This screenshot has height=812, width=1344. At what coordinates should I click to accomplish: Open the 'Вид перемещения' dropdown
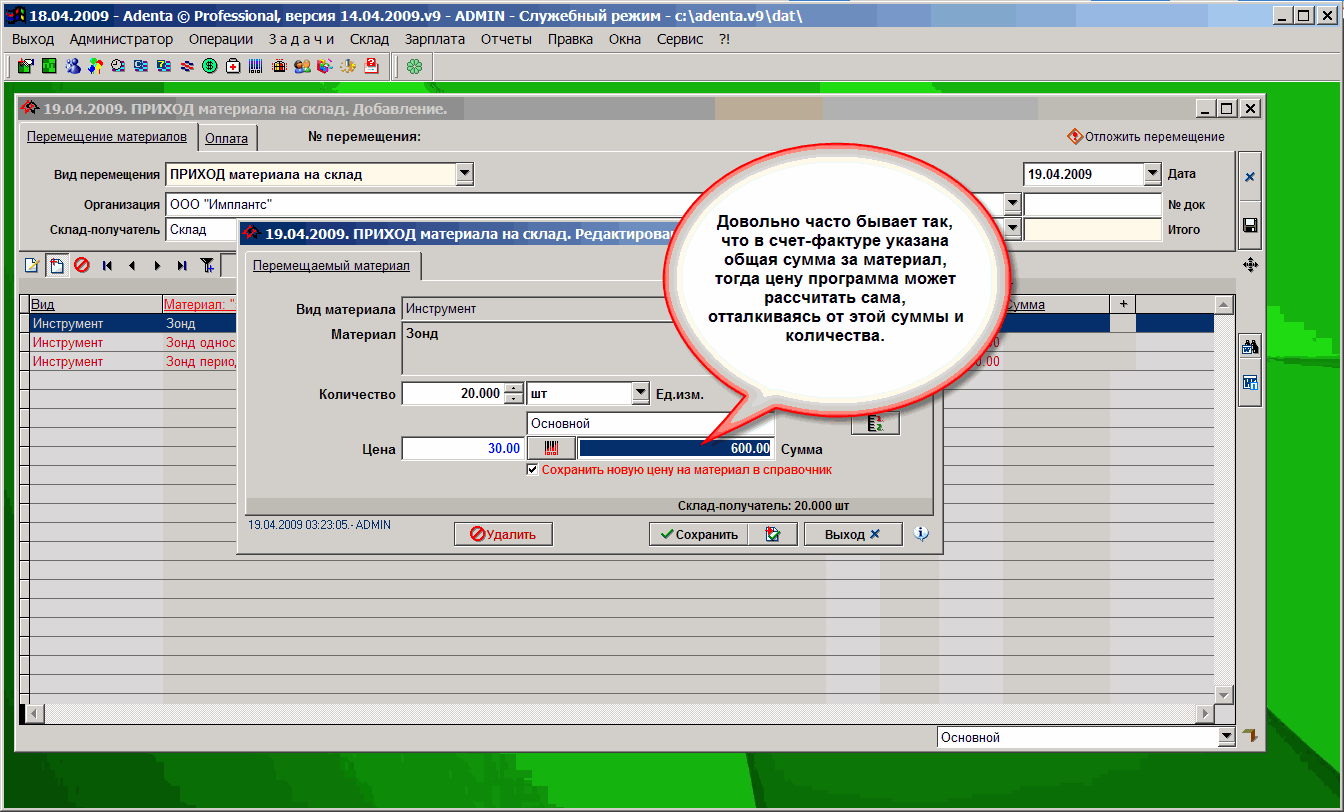(x=464, y=174)
